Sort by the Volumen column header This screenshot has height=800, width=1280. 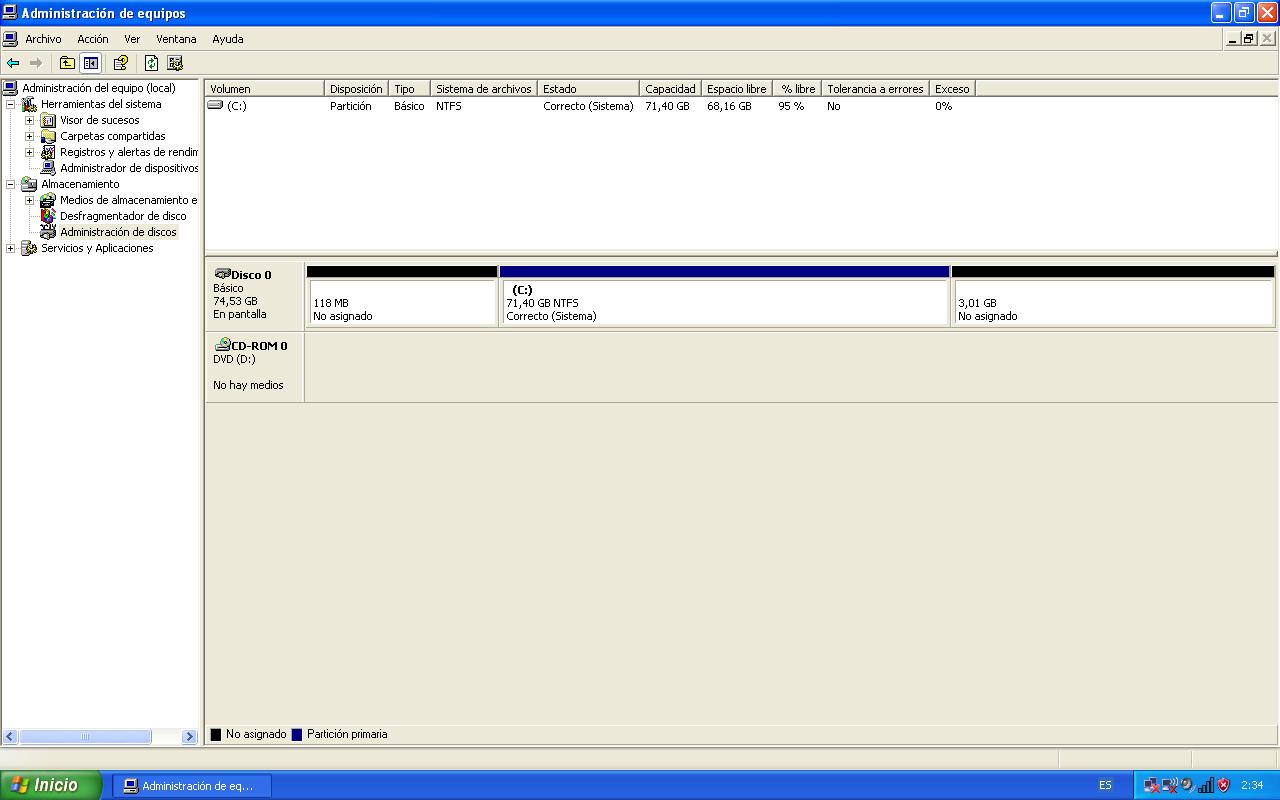(x=265, y=89)
